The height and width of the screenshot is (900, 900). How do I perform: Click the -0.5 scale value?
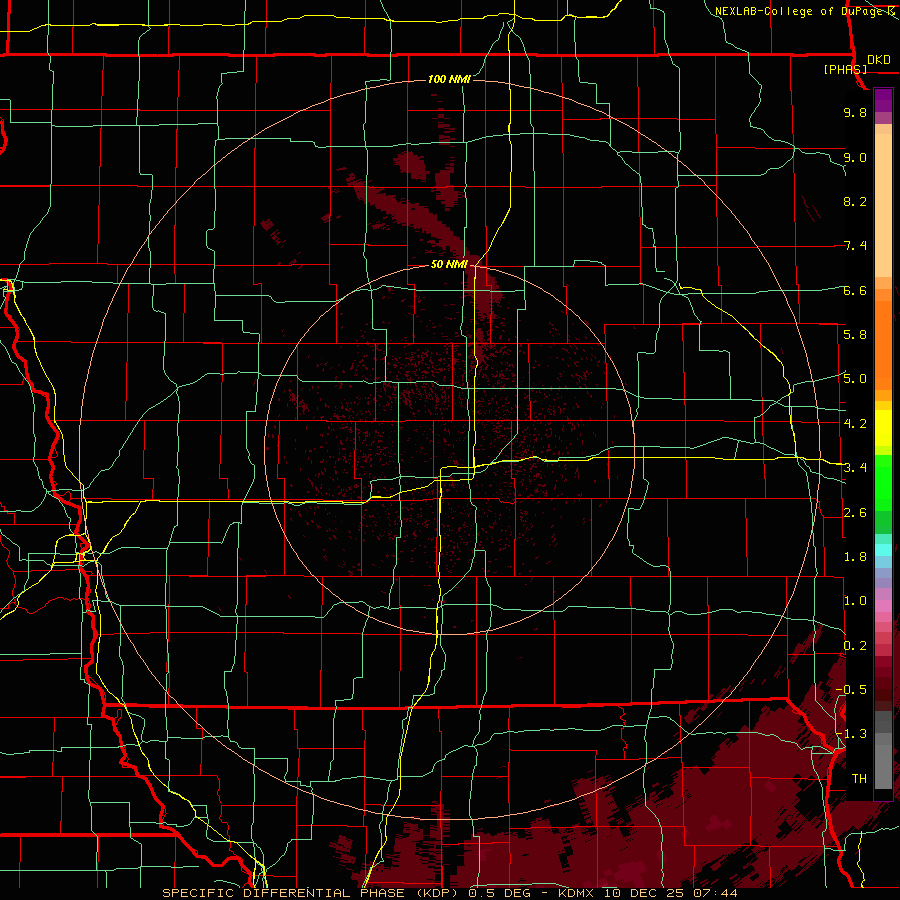(852, 689)
